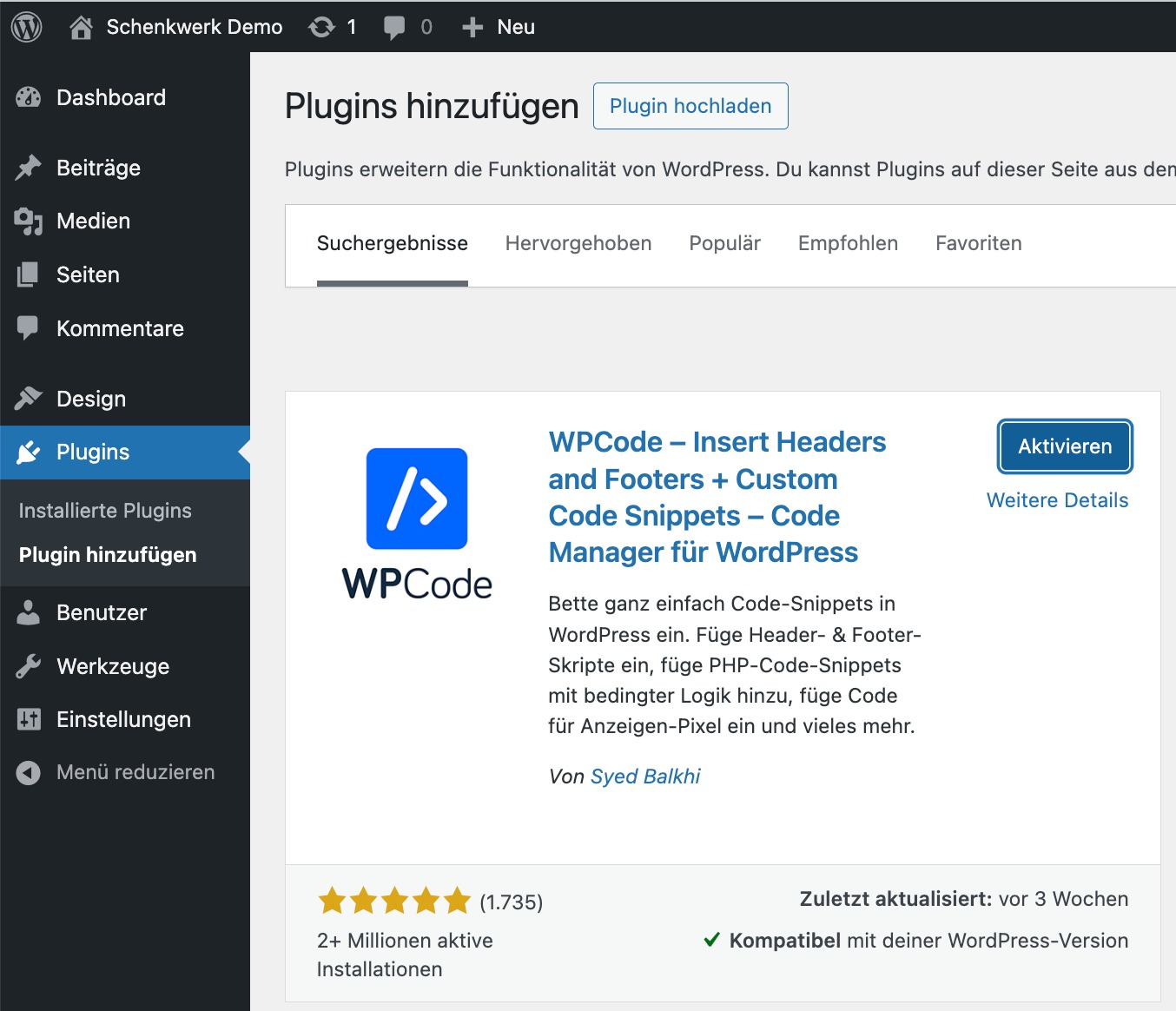Open comments bubble icon in admin bar
1176x1011 pixels.
[x=394, y=27]
